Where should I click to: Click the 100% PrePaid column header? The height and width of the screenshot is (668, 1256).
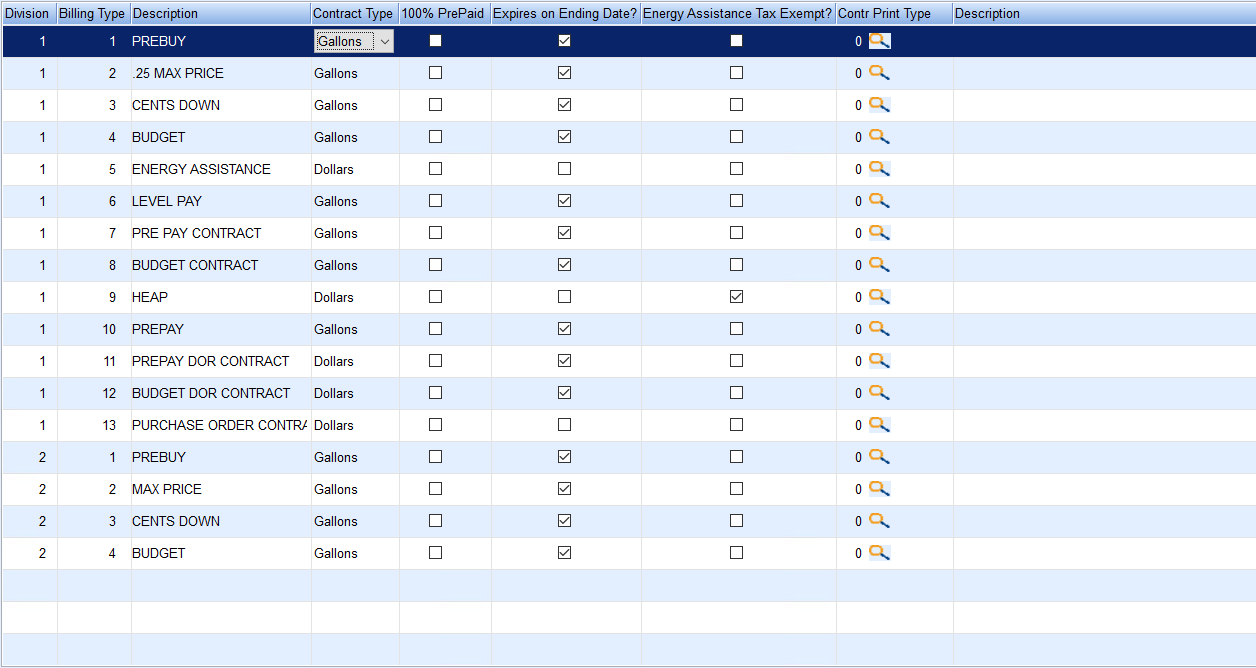444,13
